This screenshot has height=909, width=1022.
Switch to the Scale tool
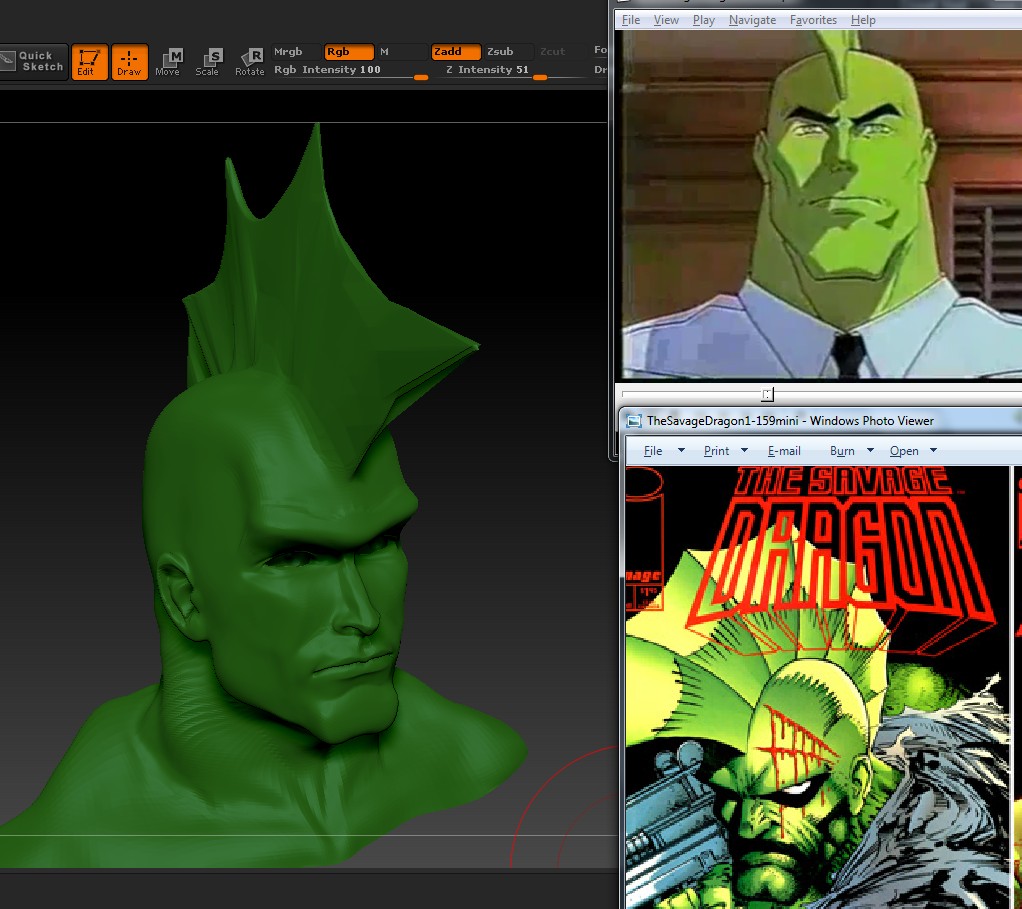pos(208,62)
